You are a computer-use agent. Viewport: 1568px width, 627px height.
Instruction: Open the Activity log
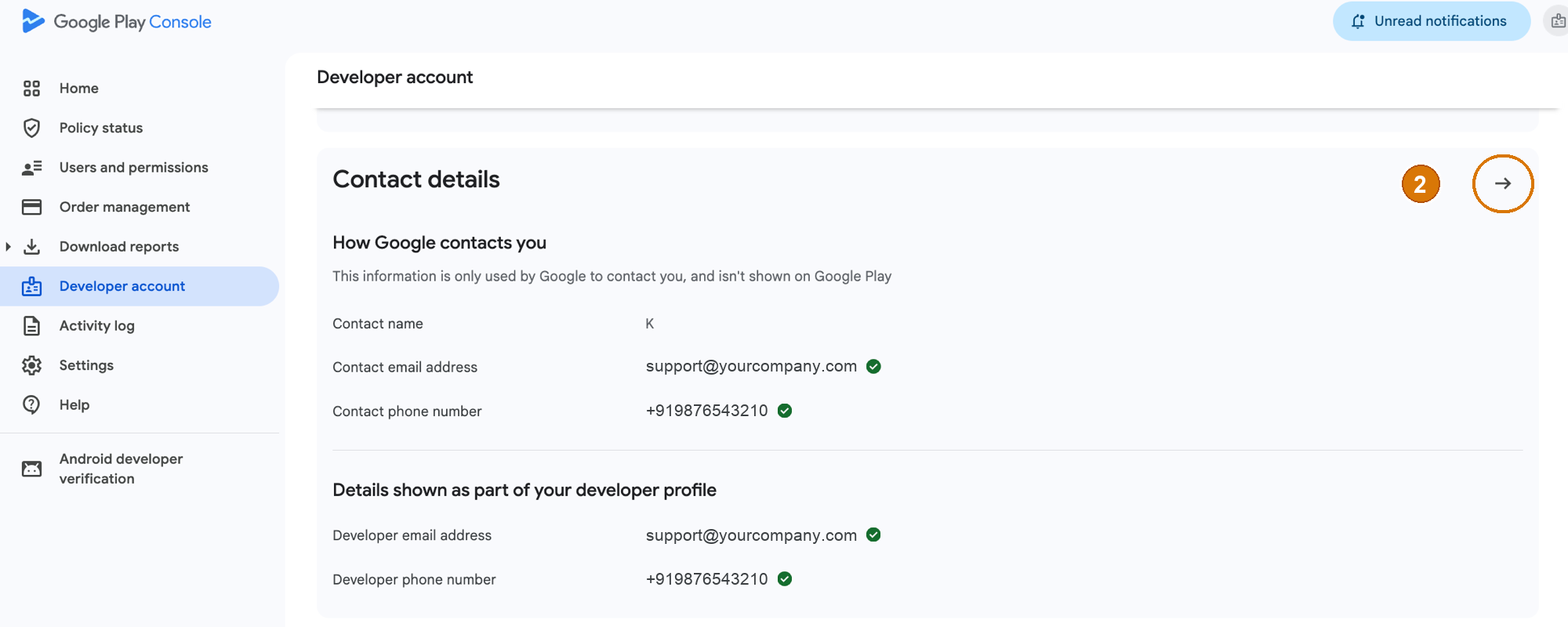pos(140,326)
